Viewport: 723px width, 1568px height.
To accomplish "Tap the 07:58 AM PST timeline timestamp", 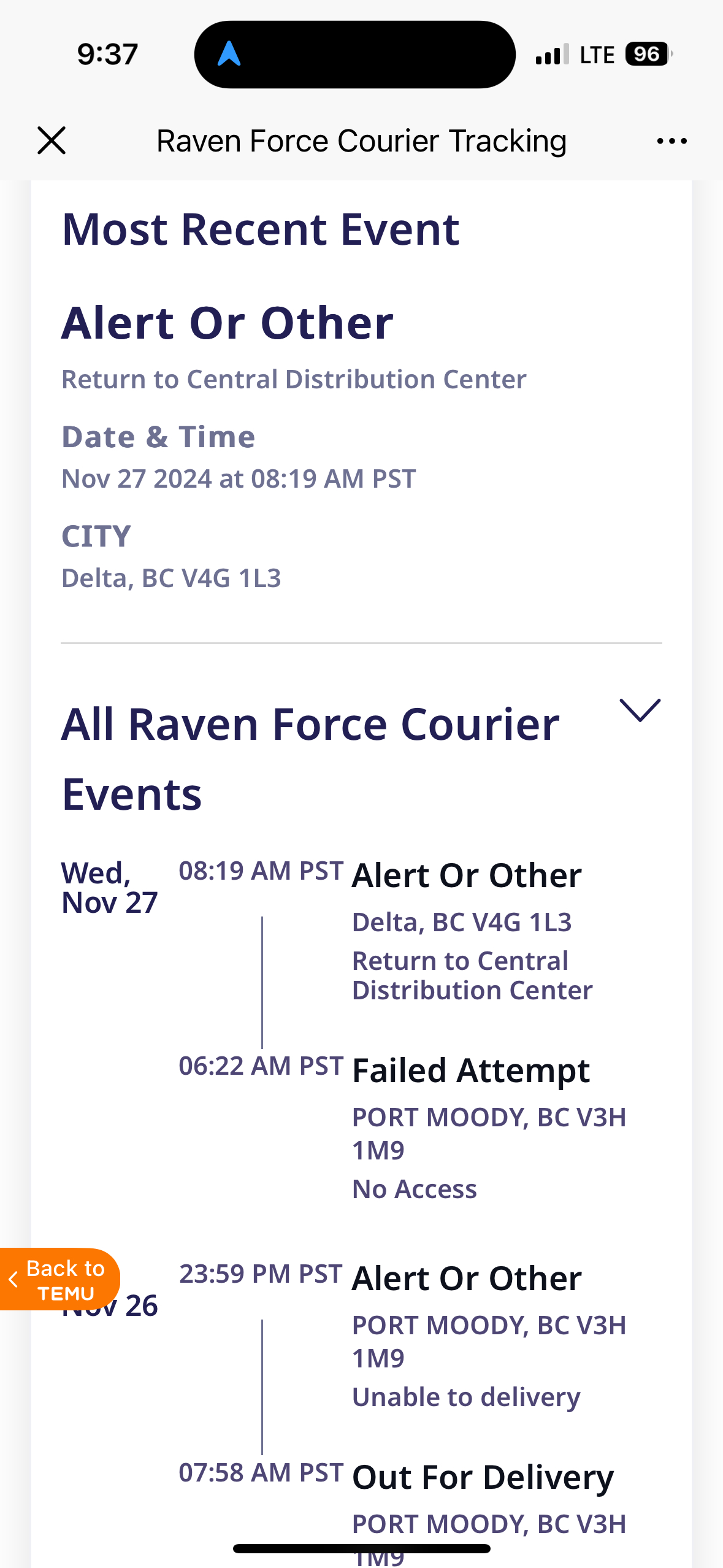I will coord(261,1472).
